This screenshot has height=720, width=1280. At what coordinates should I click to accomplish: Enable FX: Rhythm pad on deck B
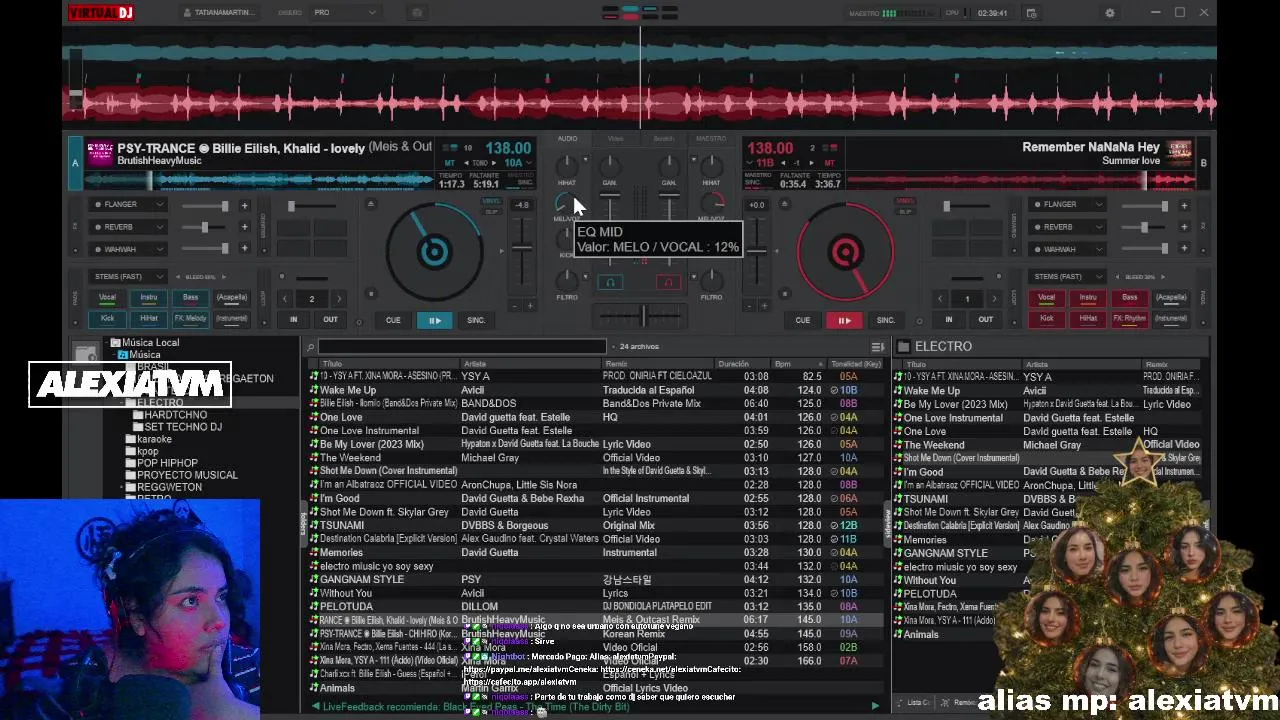click(1129, 318)
